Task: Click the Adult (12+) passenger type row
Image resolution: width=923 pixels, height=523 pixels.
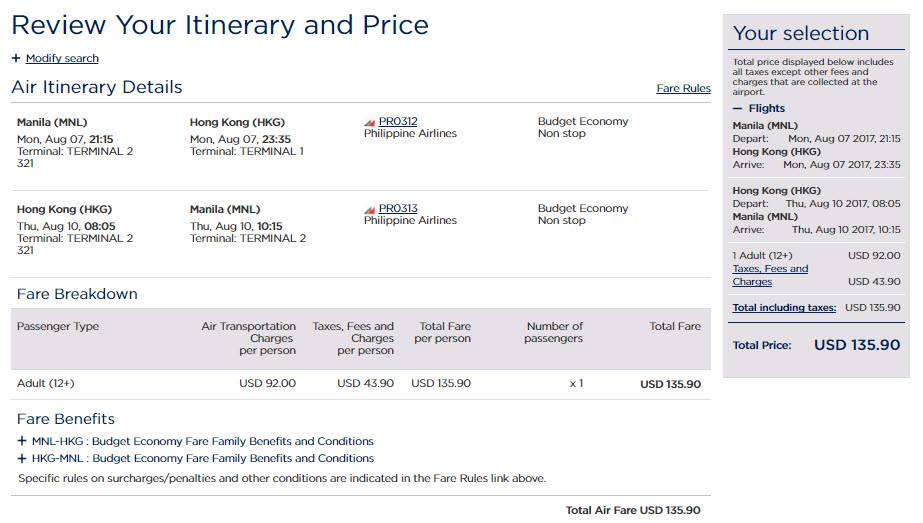Action: (x=46, y=383)
